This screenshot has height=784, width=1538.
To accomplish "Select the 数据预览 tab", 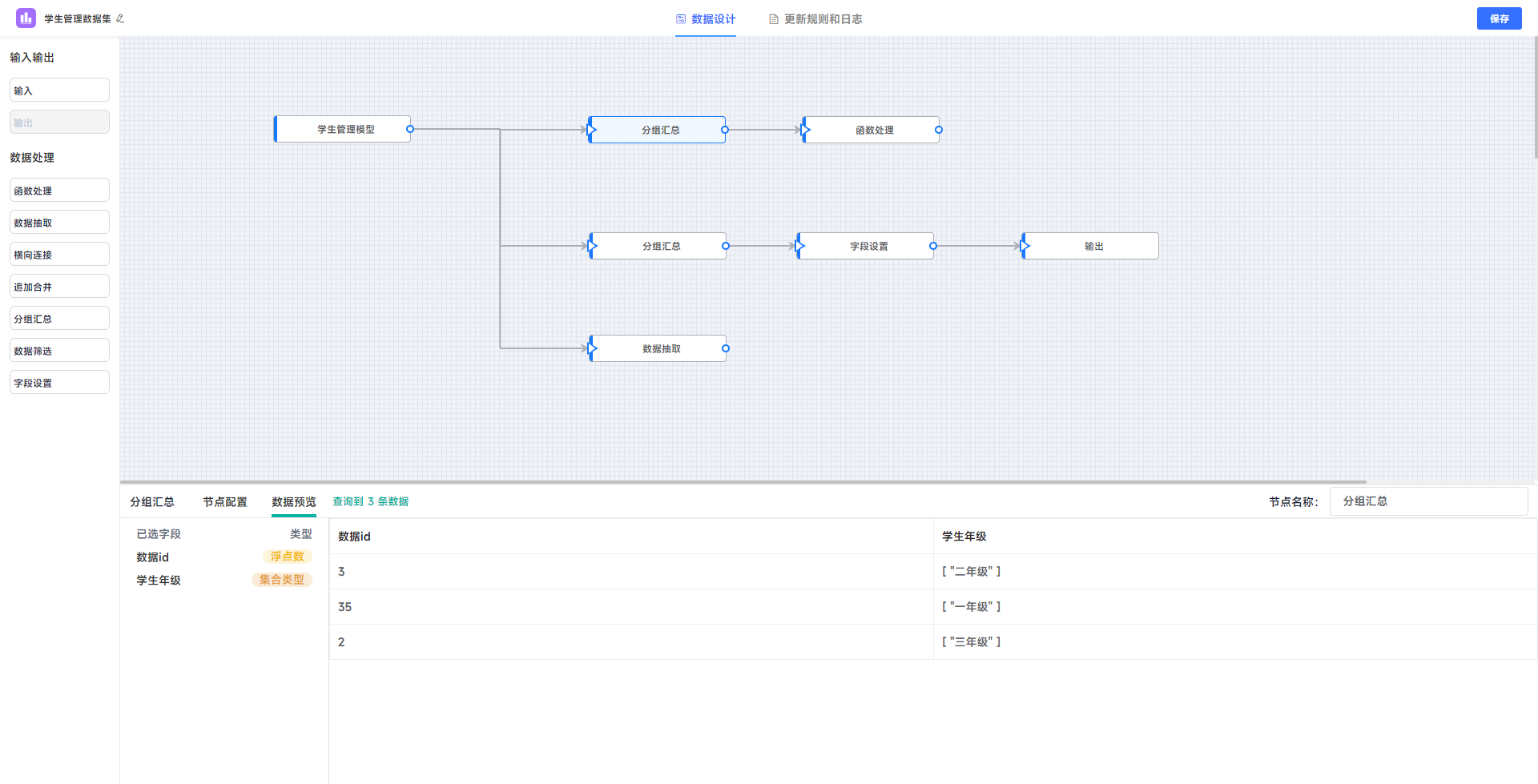I will pos(293,502).
